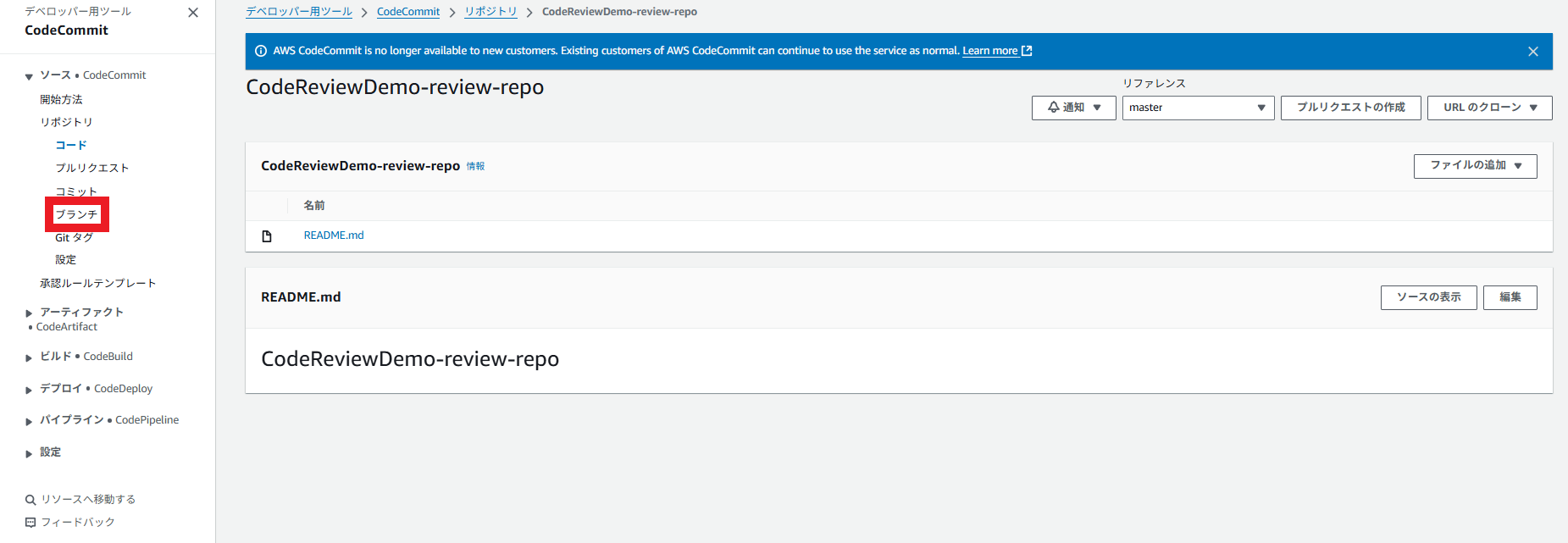This screenshot has height=543, width=1568.
Task: Open the 通知 bell dropdown button
Action: point(1073,108)
